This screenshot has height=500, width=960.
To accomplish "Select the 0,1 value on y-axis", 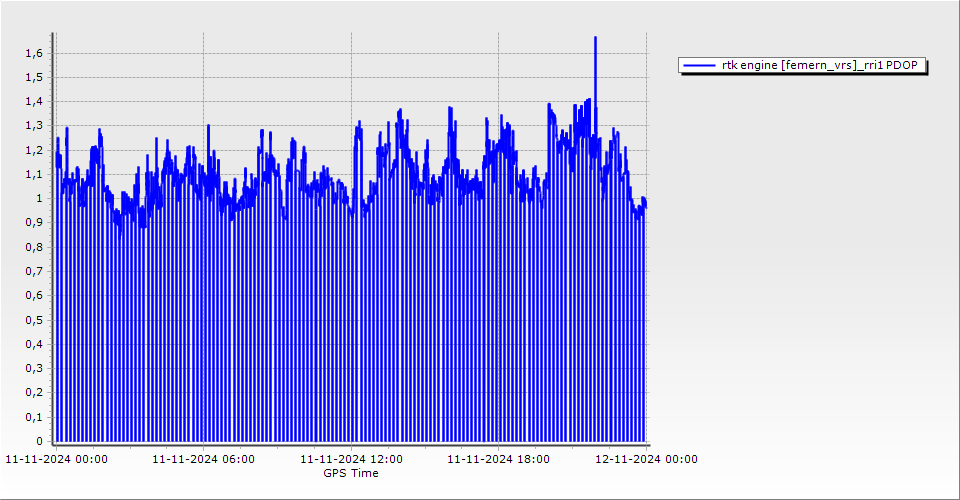I will 34,417.
